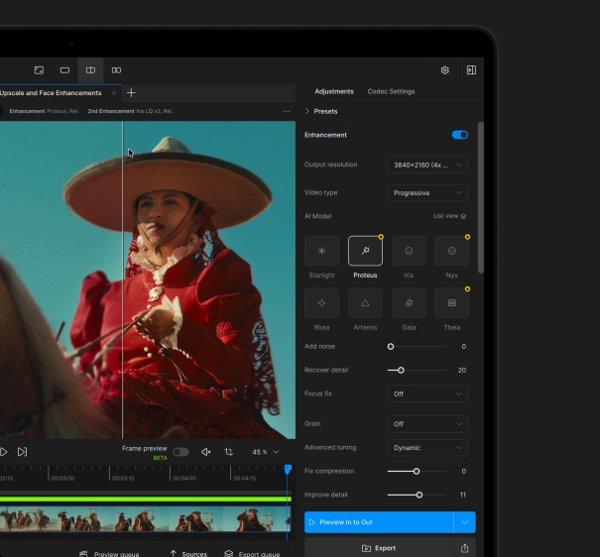This screenshot has width=600, height=557.
Task: Select the Rhea AI model tile
Action: (322, 303)
